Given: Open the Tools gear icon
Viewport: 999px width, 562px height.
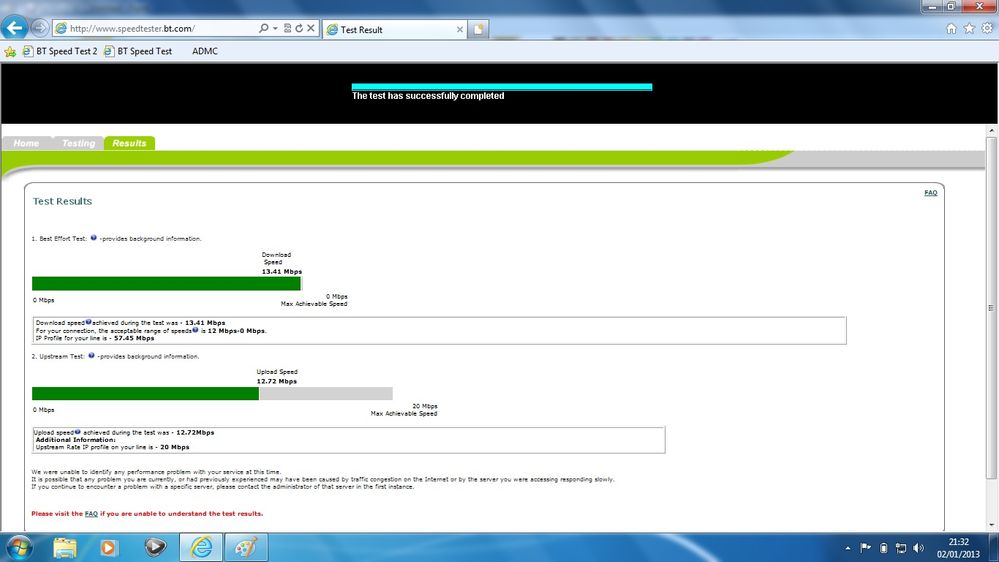Looking at the screenshot, I should 987,28.
